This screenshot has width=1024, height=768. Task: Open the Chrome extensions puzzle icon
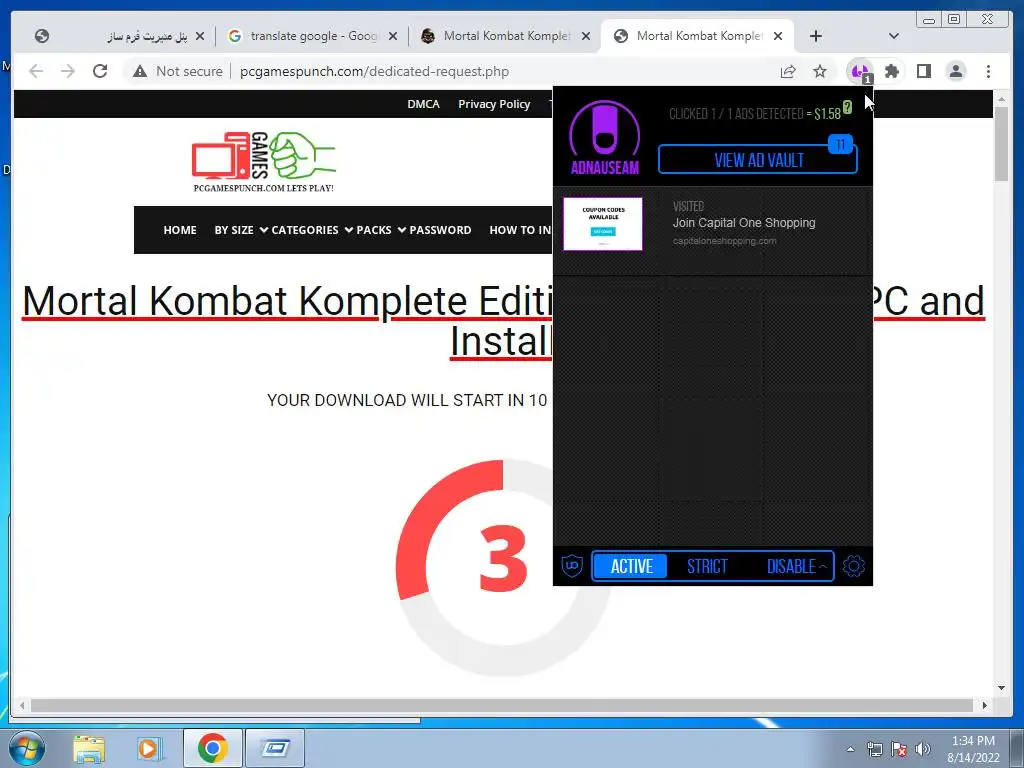click(891, 71)
